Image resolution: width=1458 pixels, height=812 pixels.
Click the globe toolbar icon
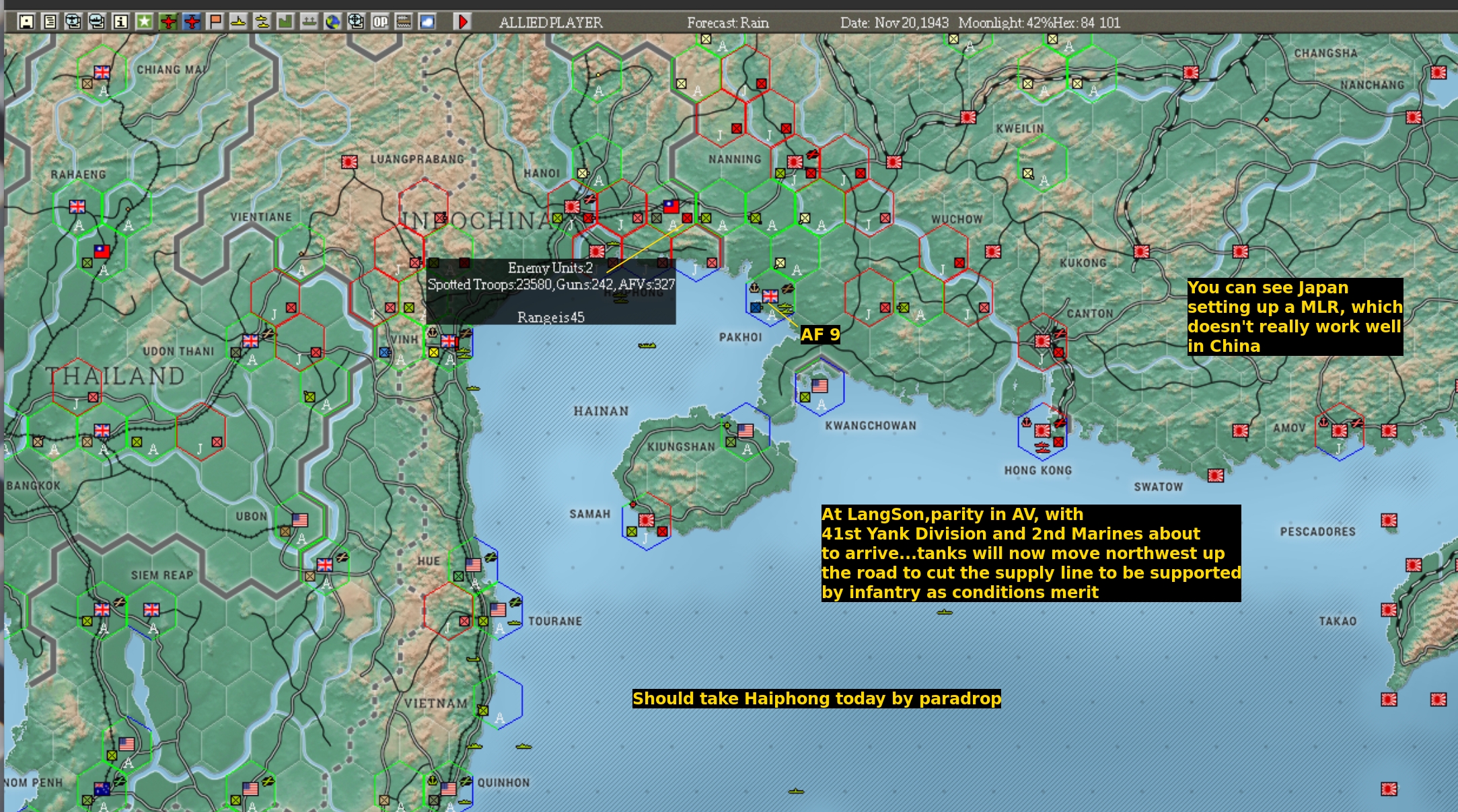332,22
